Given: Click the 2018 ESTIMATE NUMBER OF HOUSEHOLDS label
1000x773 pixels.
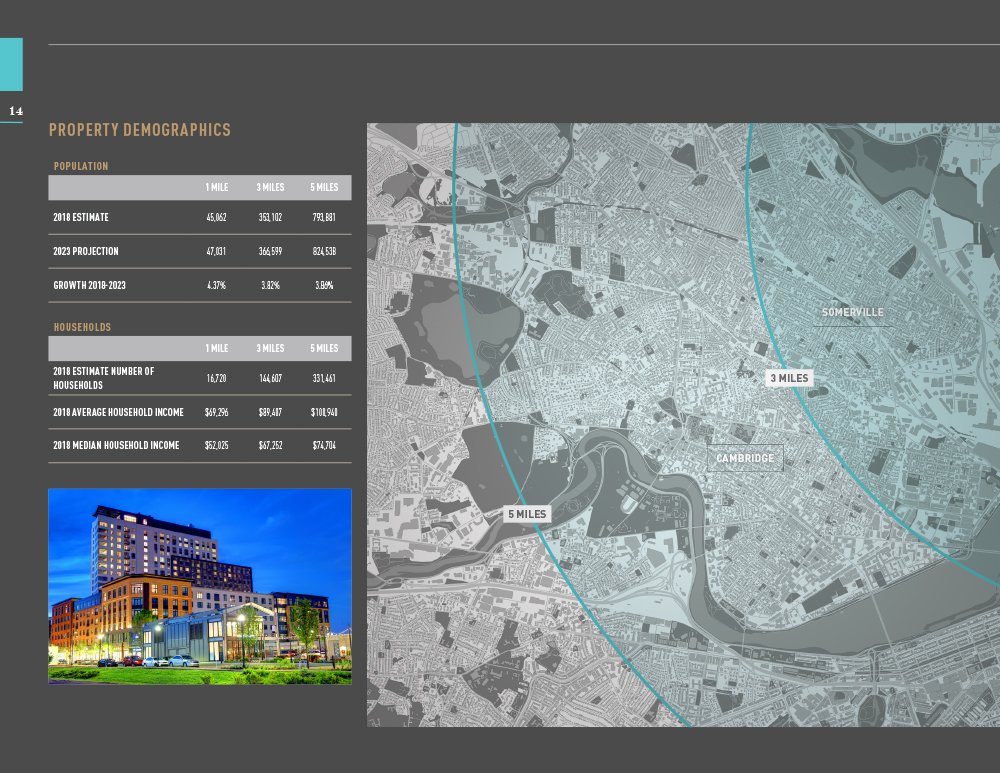Looking at the screenshot, I should [x=103, y=378].
